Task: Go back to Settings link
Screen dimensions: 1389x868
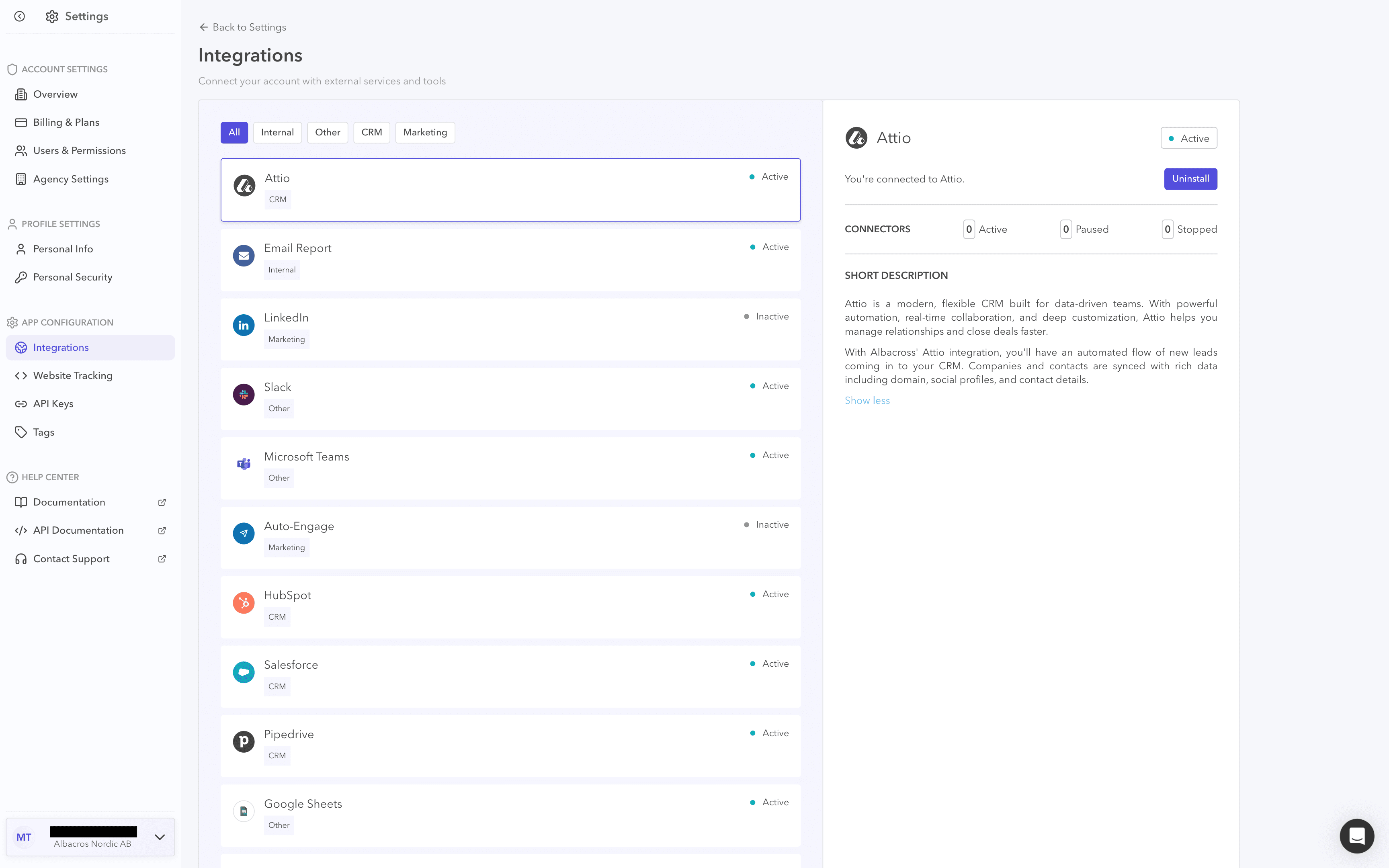Action: coord(243,27)
